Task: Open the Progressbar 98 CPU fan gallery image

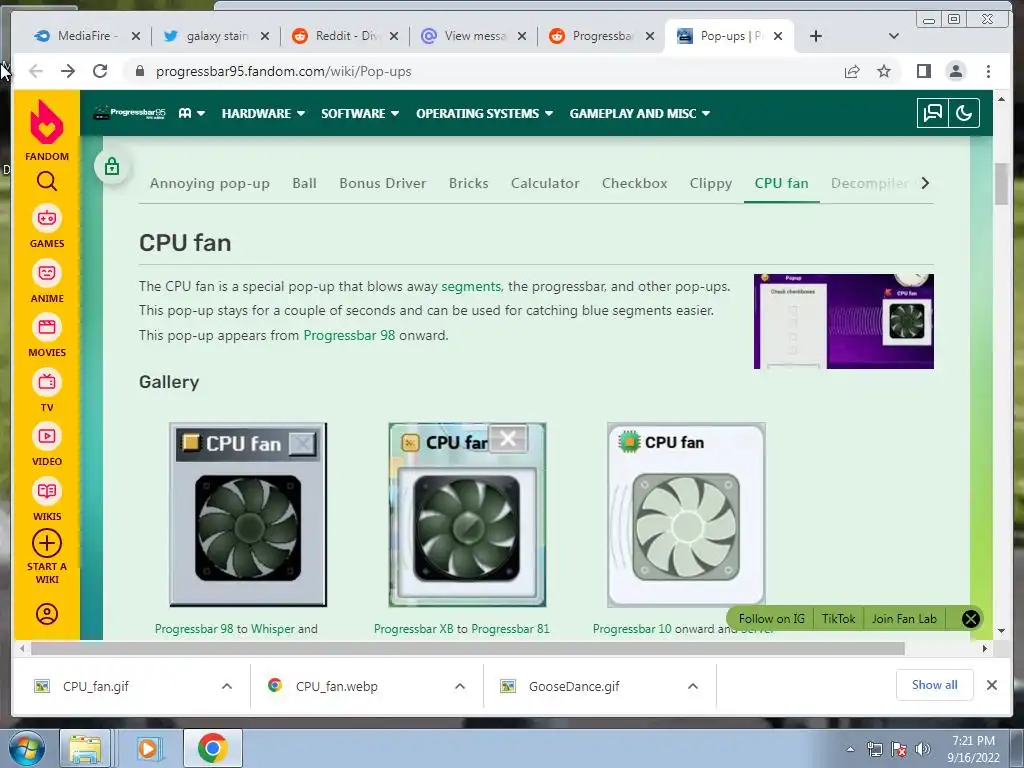Action: point(248,515)
